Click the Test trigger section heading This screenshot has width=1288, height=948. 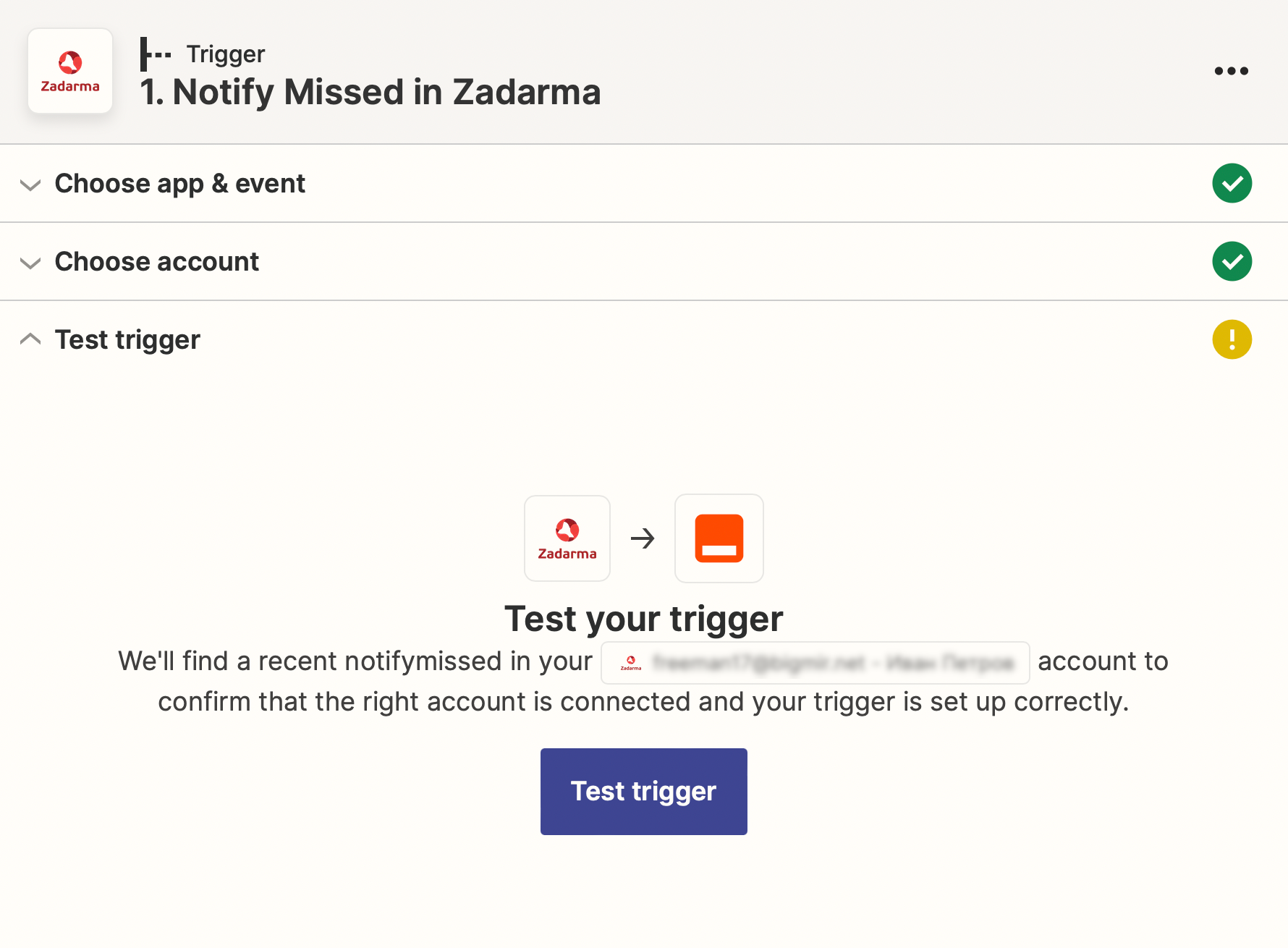point(127,340)
